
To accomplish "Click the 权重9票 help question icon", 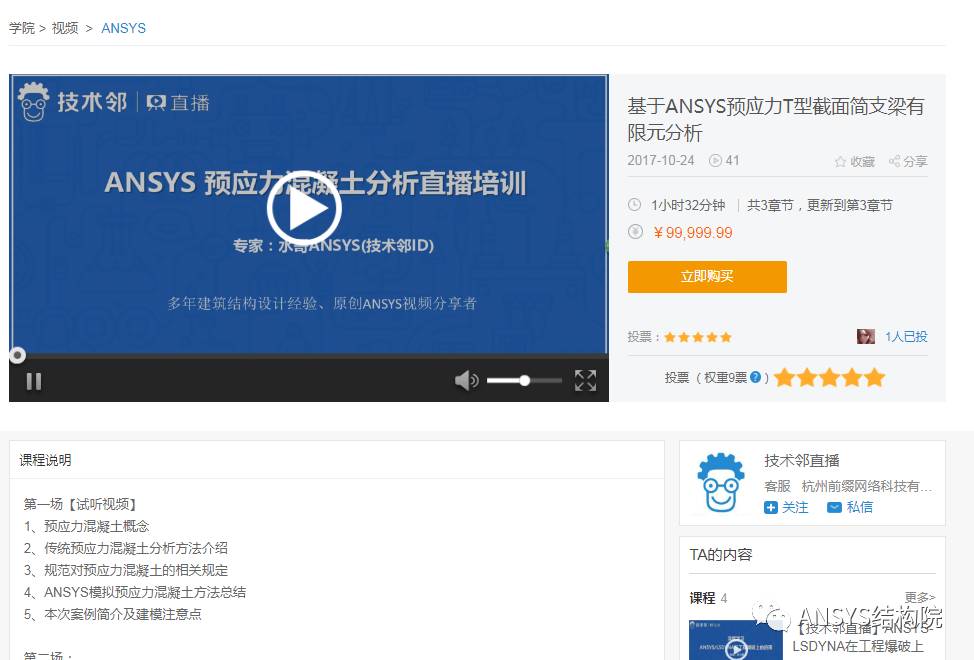I will click(755, 377).
